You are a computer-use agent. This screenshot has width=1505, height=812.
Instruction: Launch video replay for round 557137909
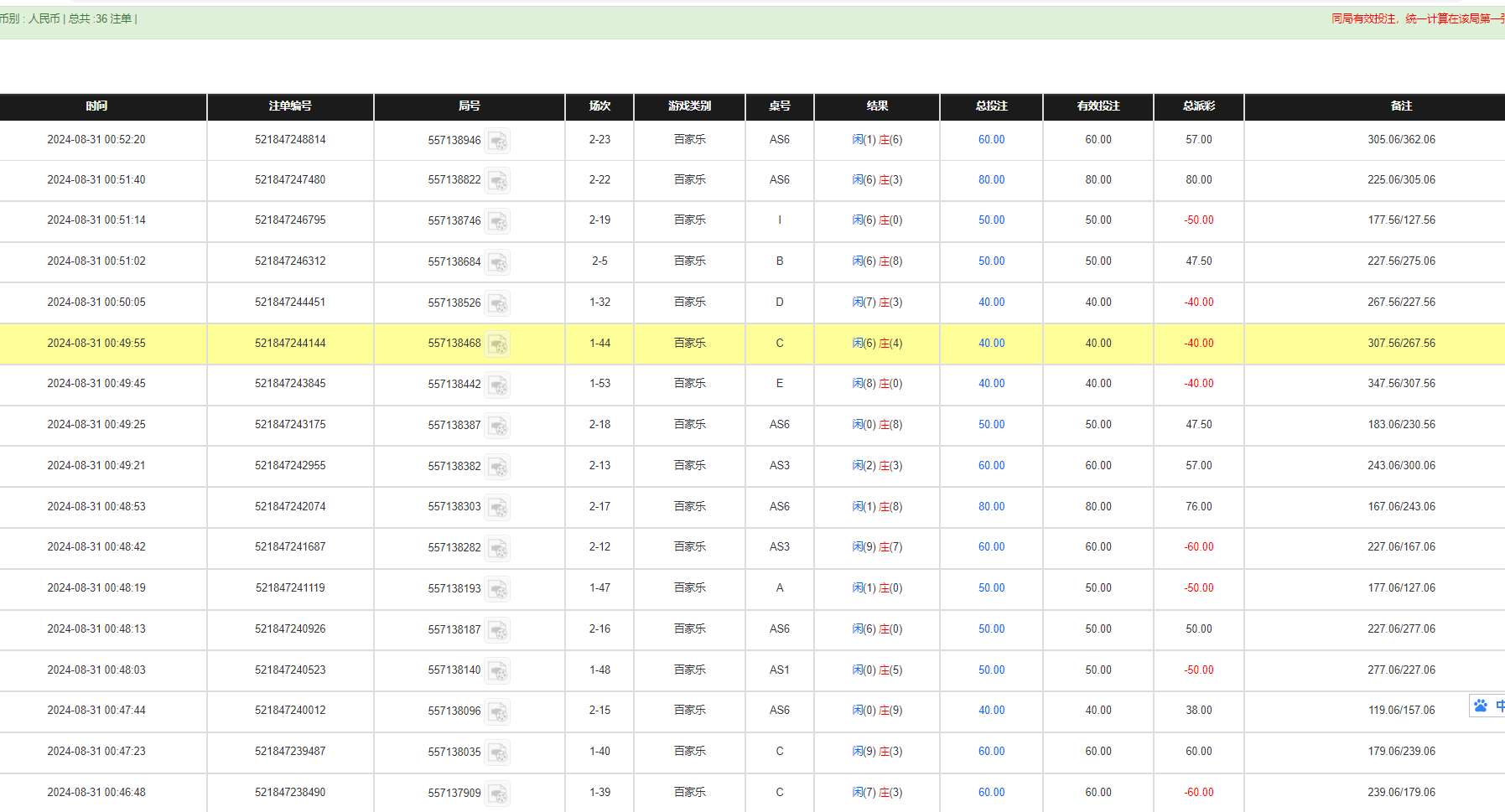click(x=497, y=793)
